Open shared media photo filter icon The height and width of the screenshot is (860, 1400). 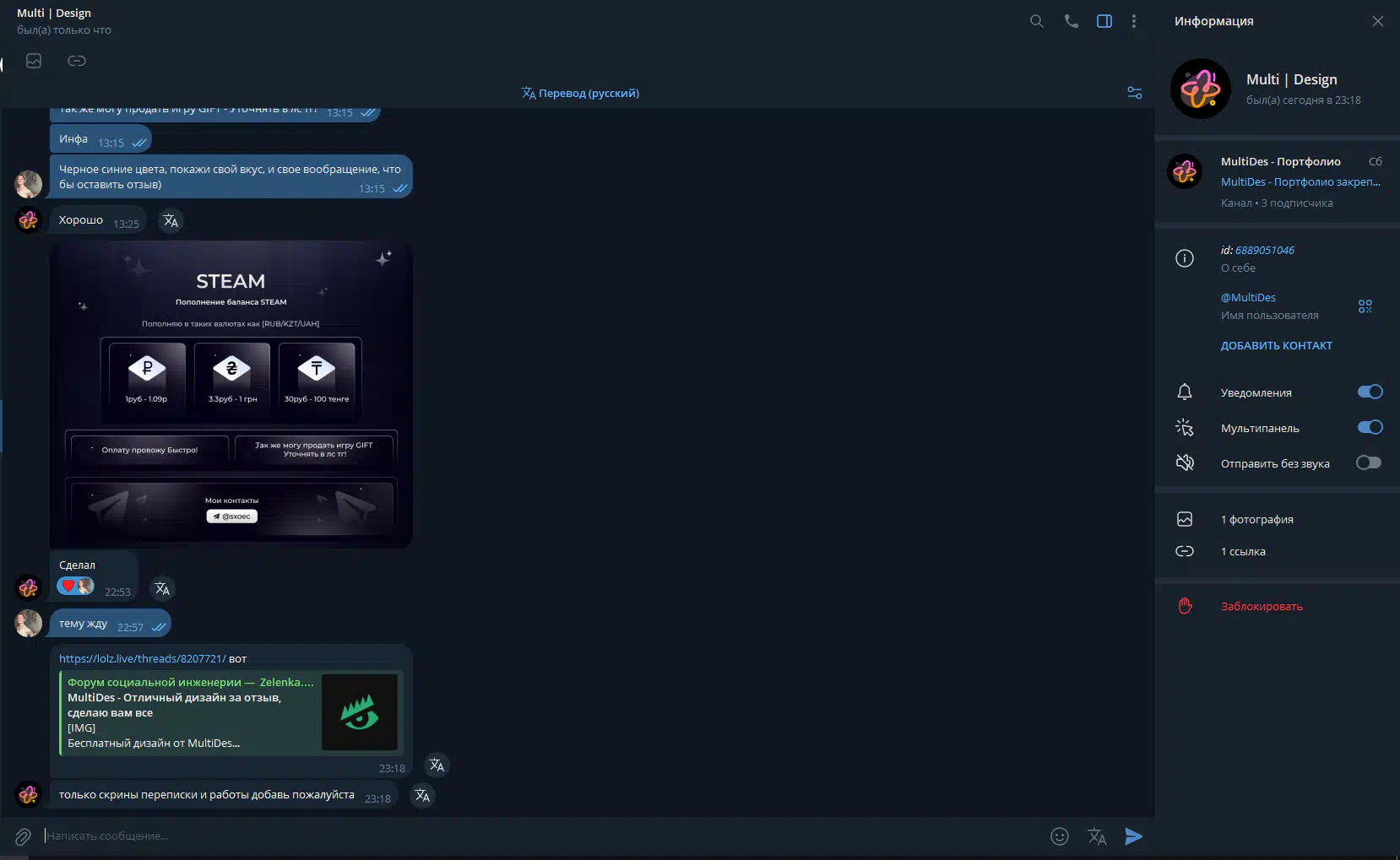pyautogui.click(x=34, y=61)
